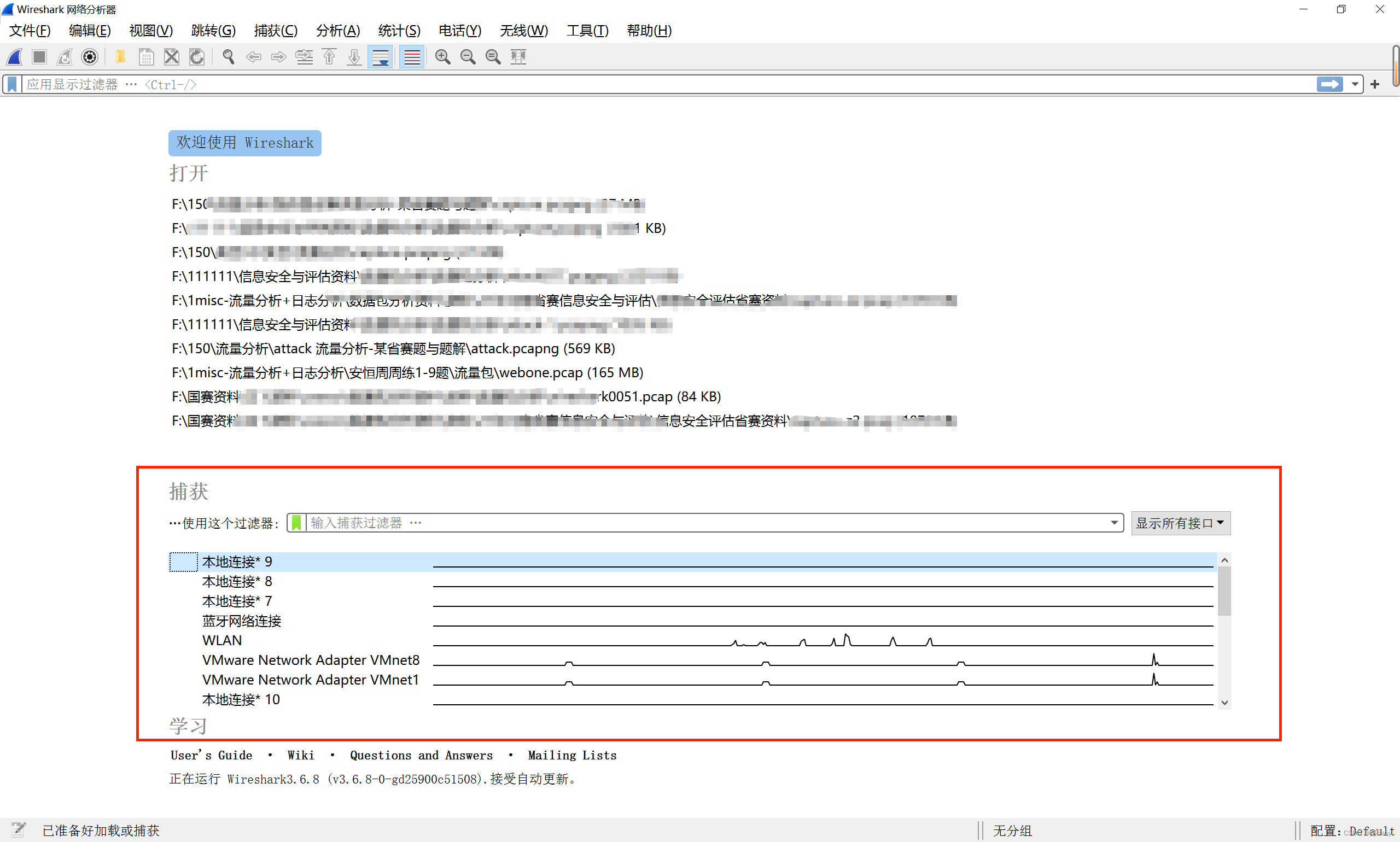The image size is (1400, 842).
Task: Click go to specified packet icon
Action: [304, 57]
